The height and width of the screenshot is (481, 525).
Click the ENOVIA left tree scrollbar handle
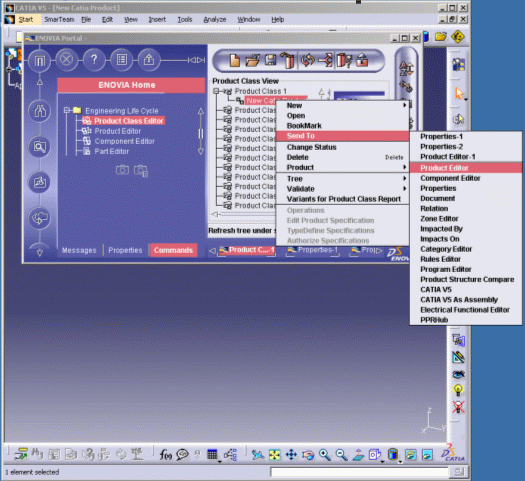(201, 134)
